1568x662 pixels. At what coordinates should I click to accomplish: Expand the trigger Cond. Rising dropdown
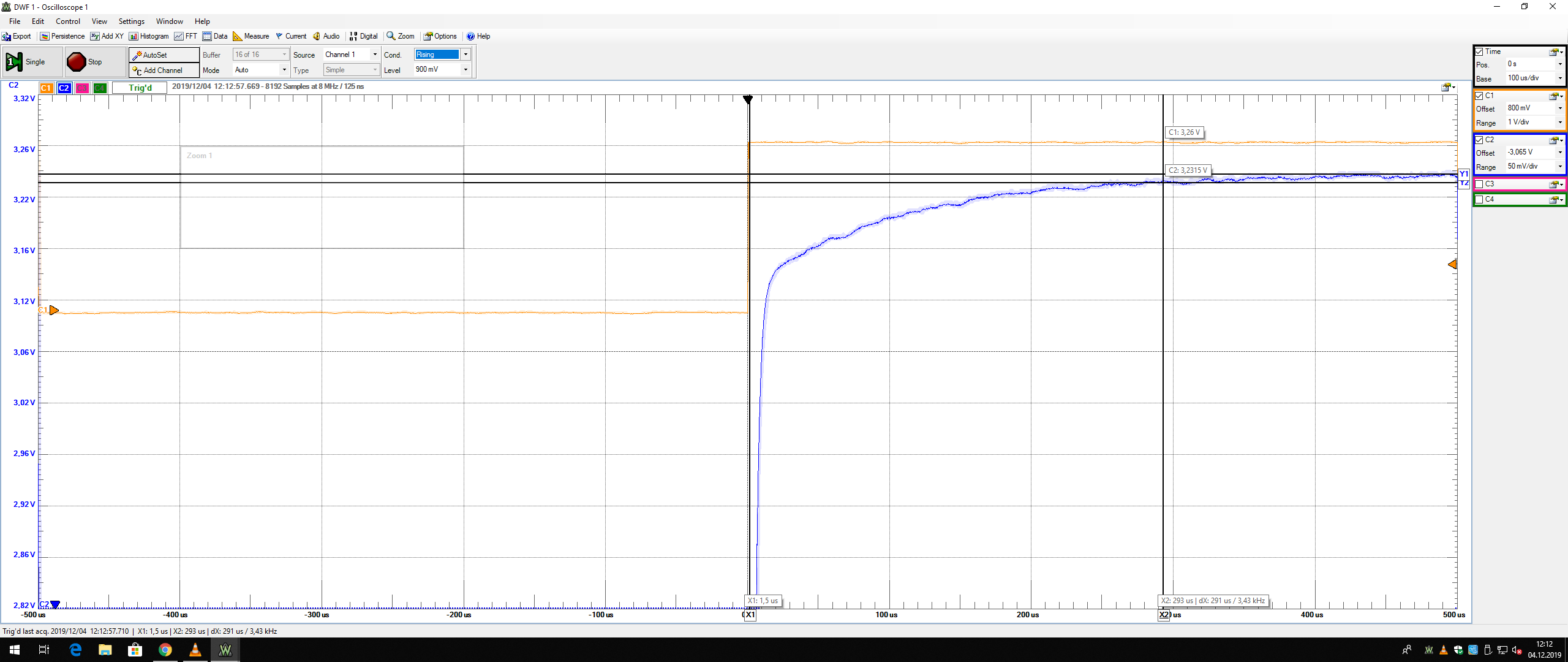point(466,55)
